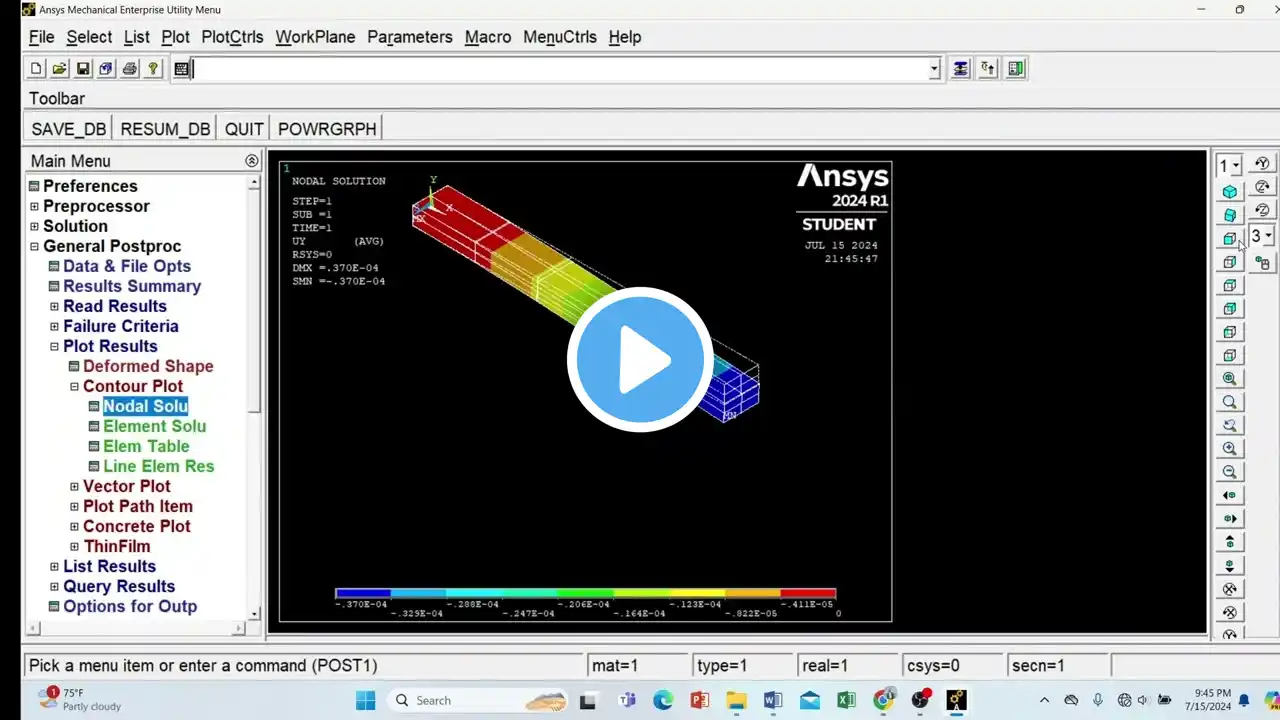Open the PlotCtrls menu

click(x=232, y=37)
